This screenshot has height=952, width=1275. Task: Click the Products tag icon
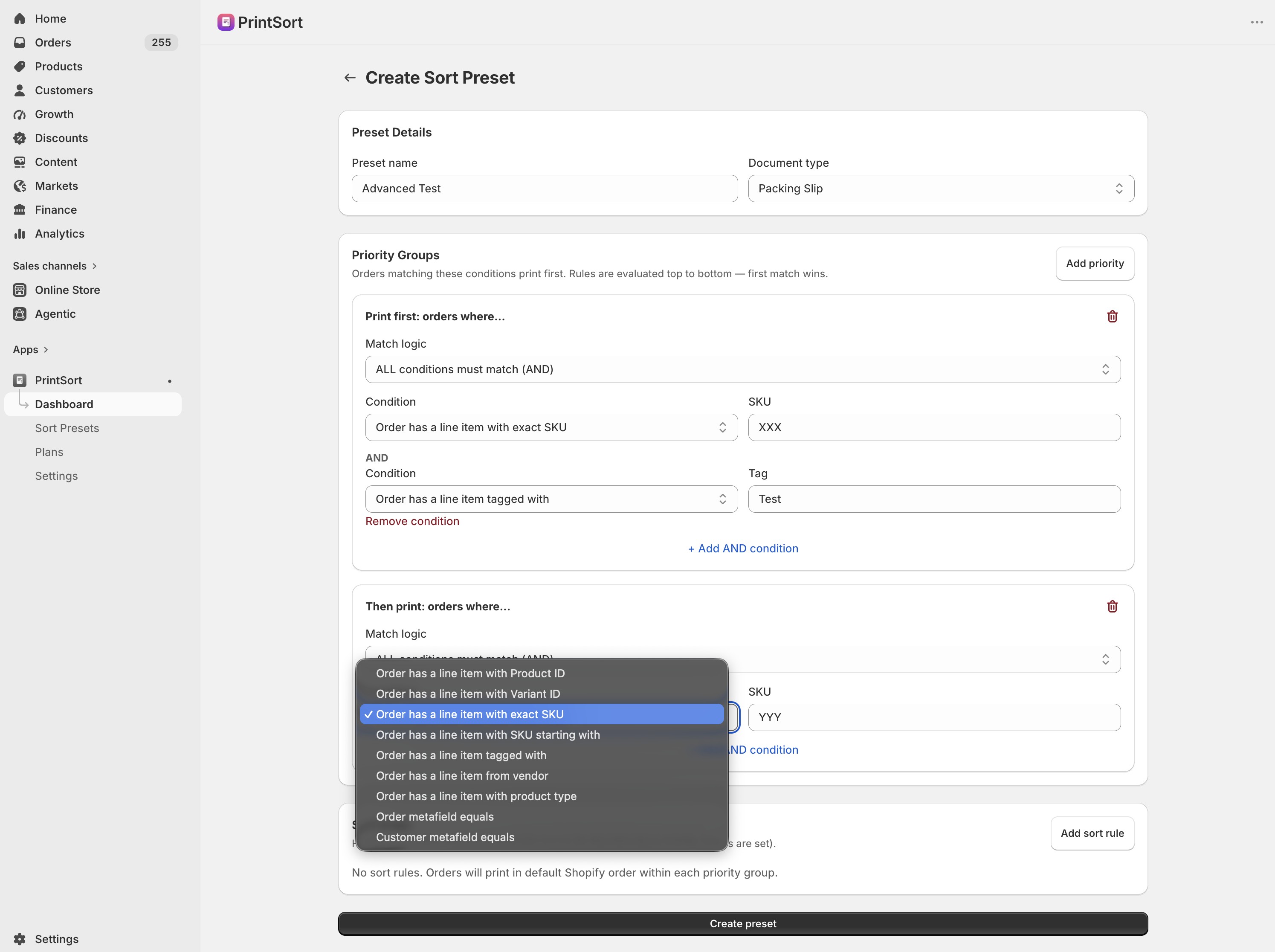pos(20,66)
